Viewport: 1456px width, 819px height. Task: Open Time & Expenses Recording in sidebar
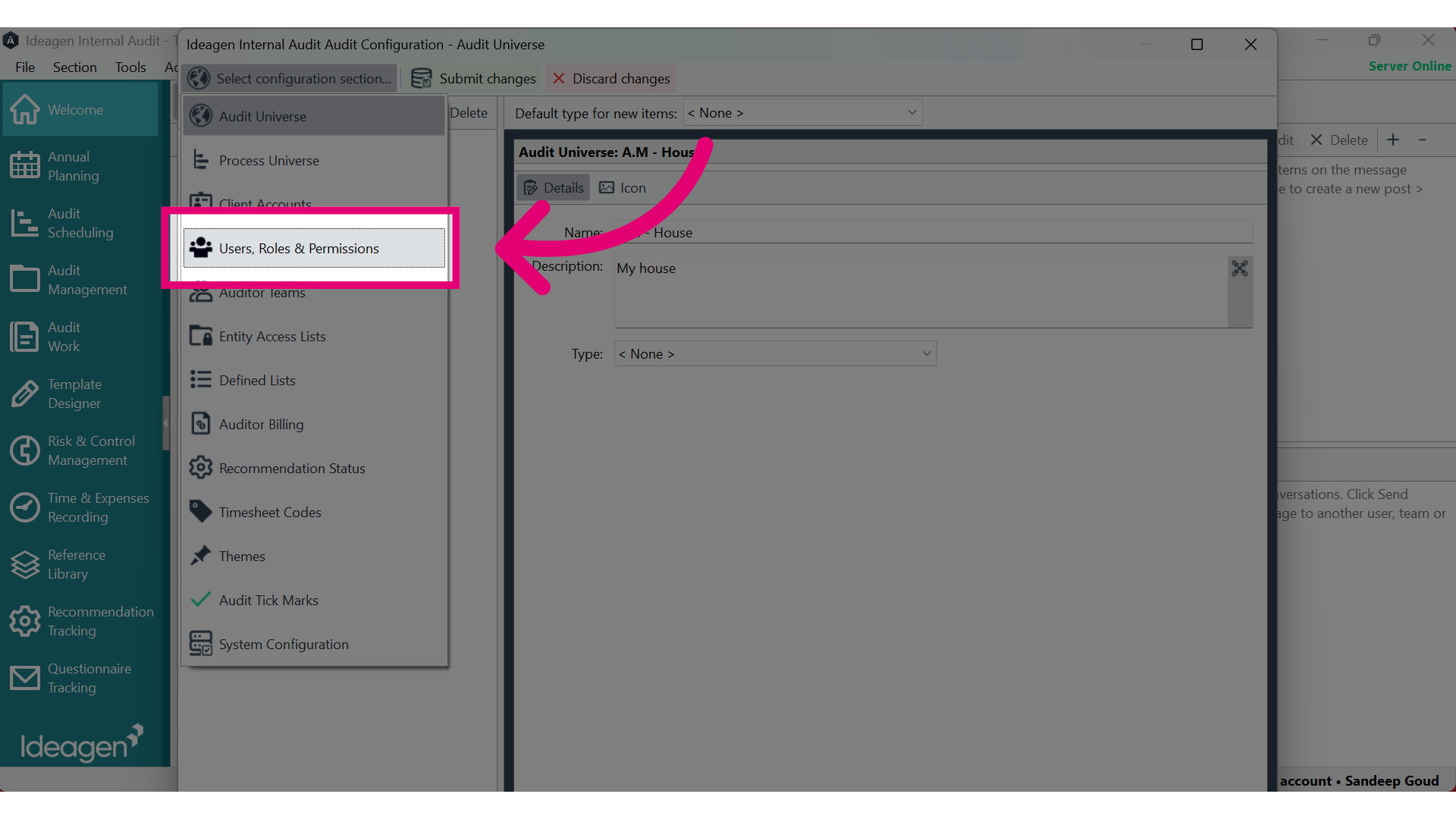(80, 507)
